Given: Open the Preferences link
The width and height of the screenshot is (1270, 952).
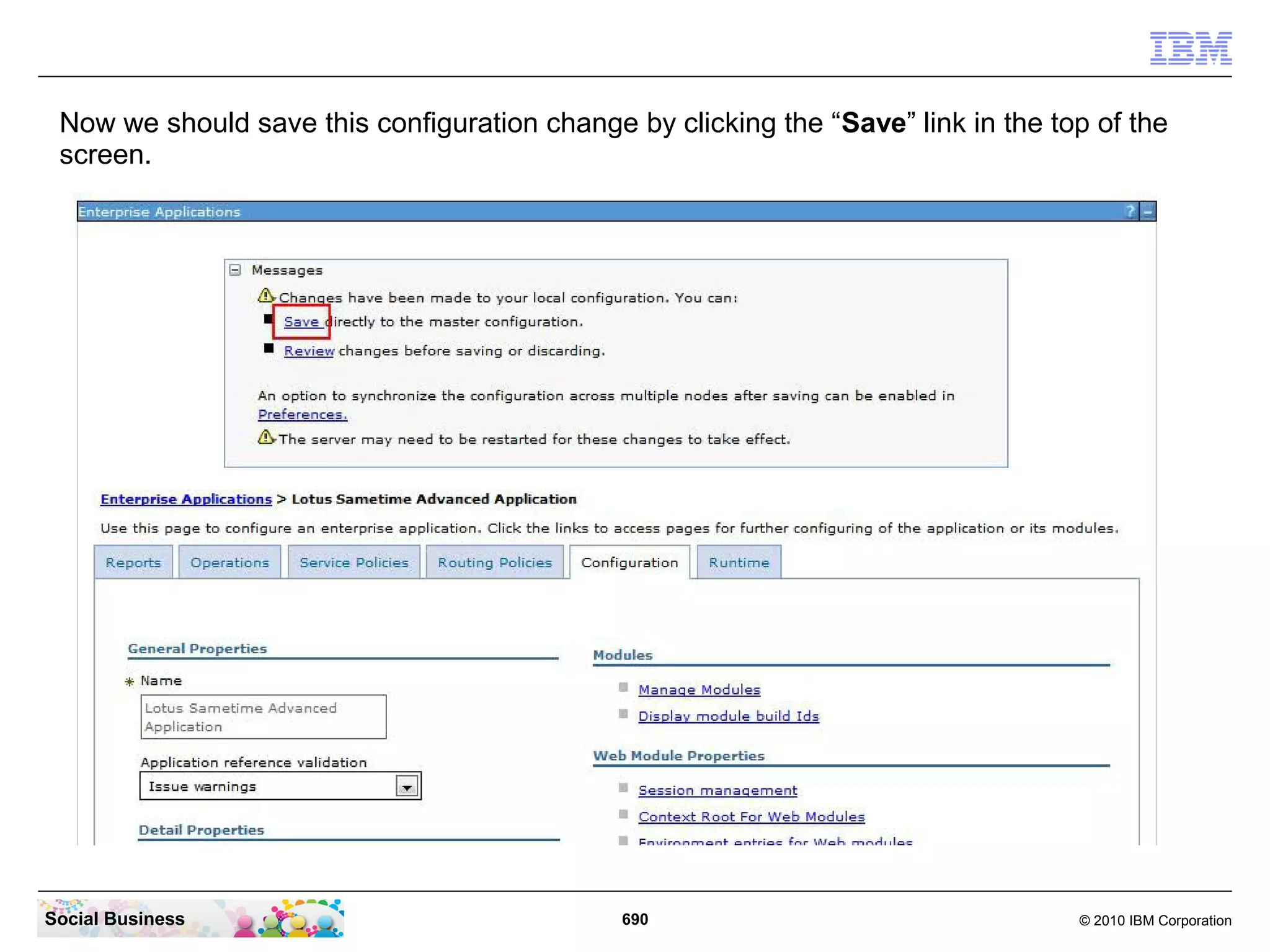Looking at the screenshot, I should [303, 415].
